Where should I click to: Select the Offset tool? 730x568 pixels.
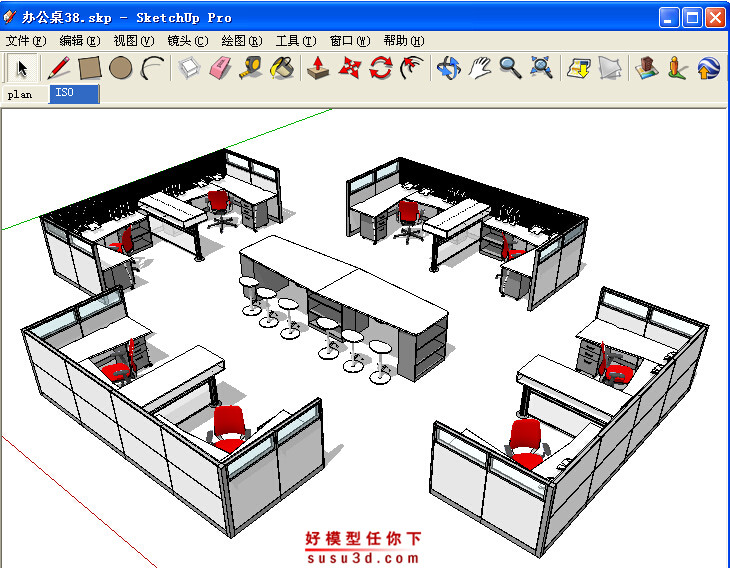pyautogui.click(x=412, y=68)
